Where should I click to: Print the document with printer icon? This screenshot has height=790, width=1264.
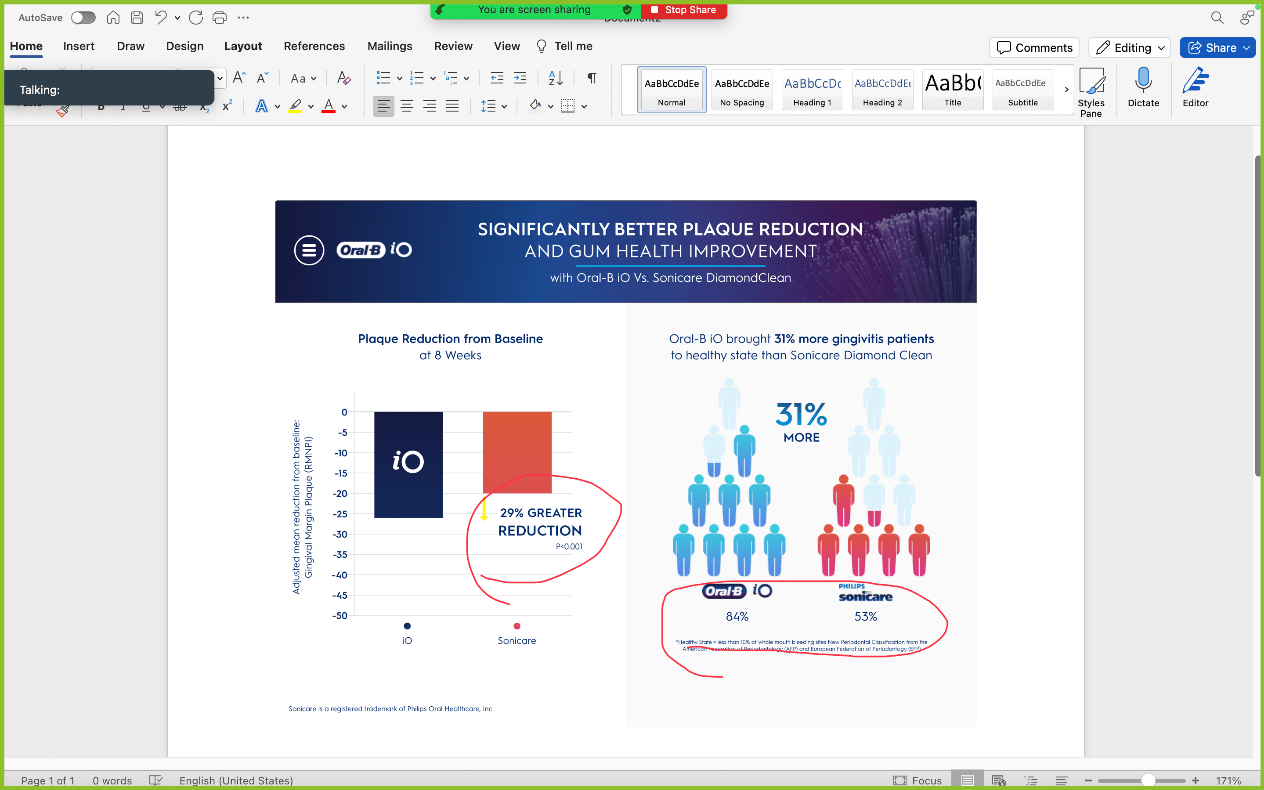tap(220, 18)
